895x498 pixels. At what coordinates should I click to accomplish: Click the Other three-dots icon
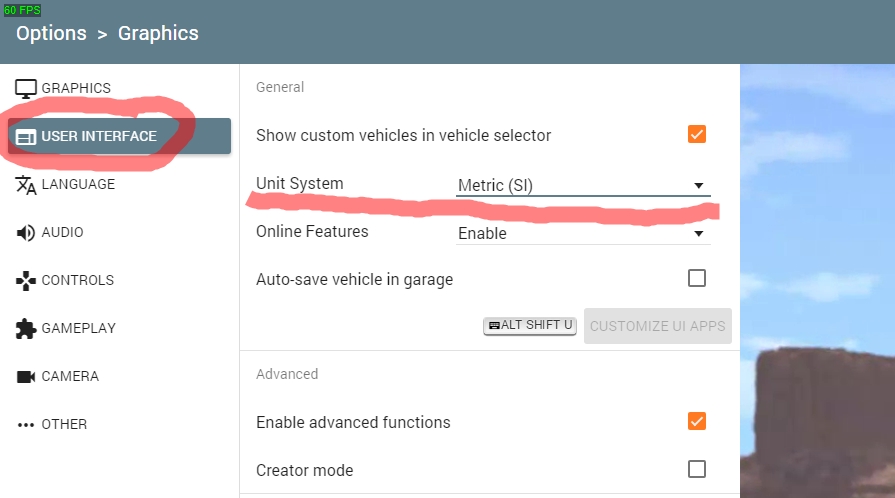point(26,424)
